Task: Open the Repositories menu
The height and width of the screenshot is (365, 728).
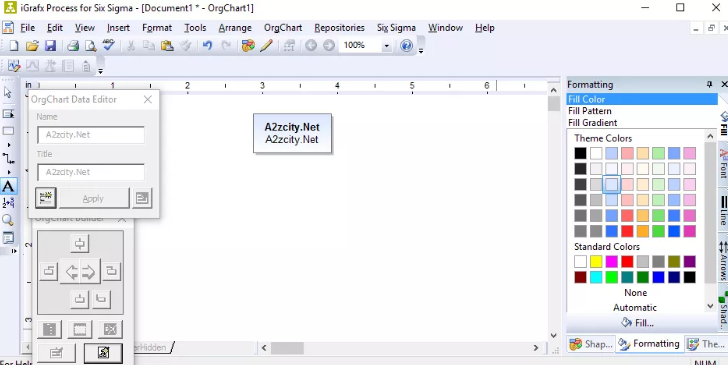Action: tap(339, 28)
